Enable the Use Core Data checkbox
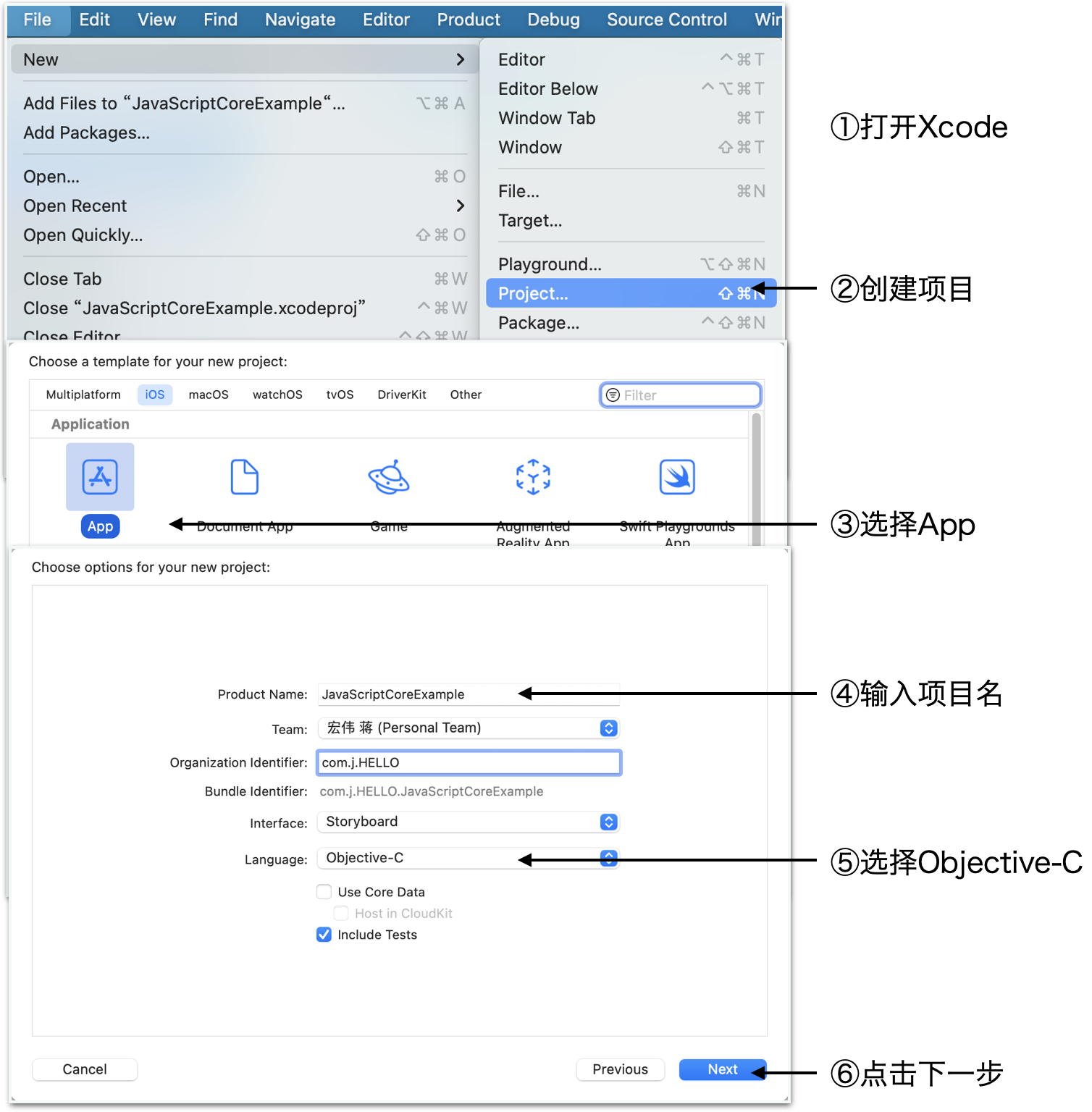 (x=324, y=892)
